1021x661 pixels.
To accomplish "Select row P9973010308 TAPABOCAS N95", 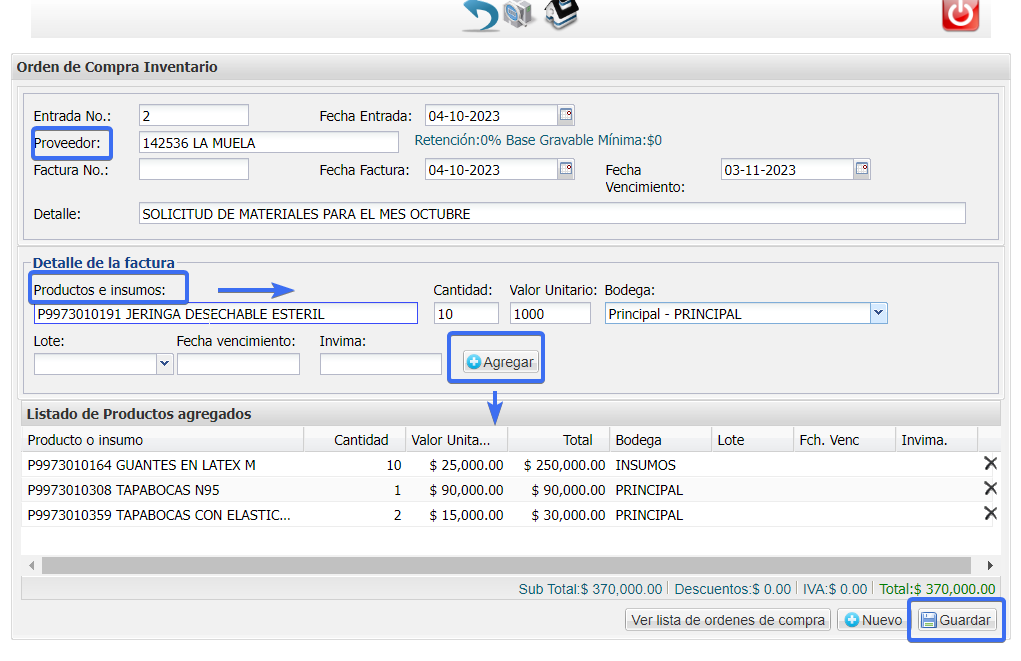I will pos(511,489).
